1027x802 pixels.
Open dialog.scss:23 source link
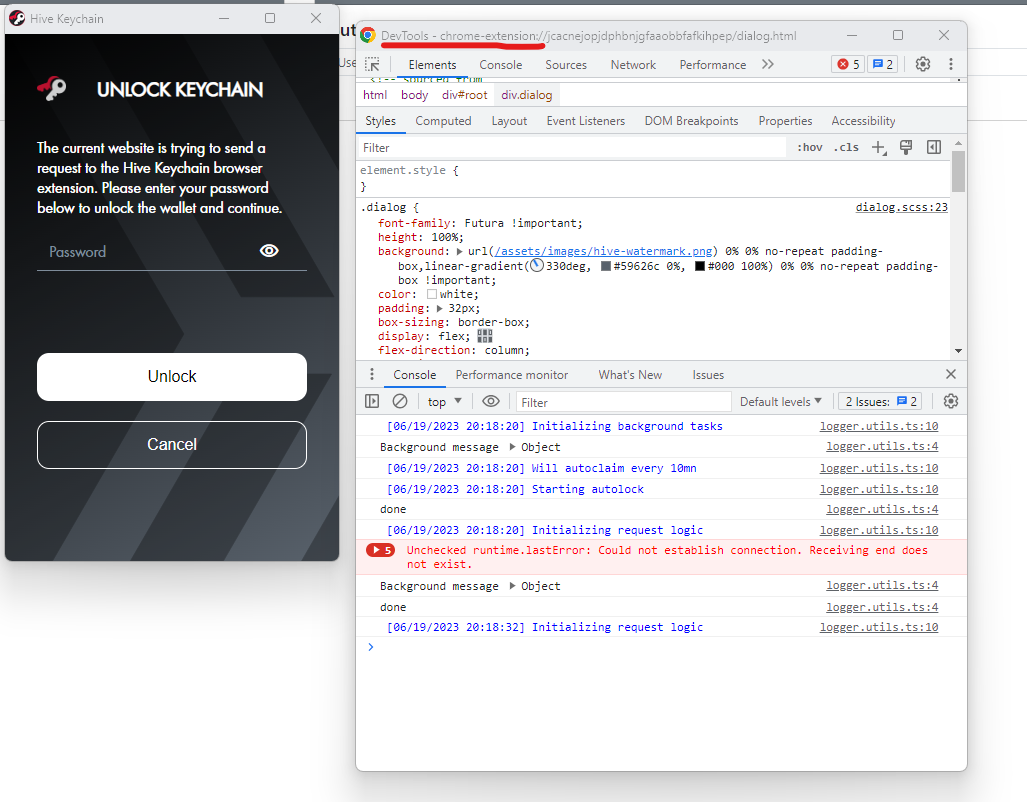901,207
